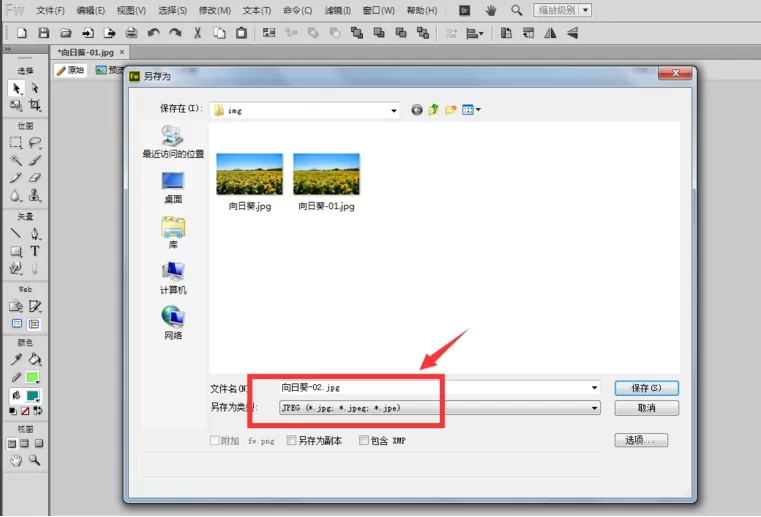Select the Pointer tool
Screen dimensions: 761x517
click(16, 88)
